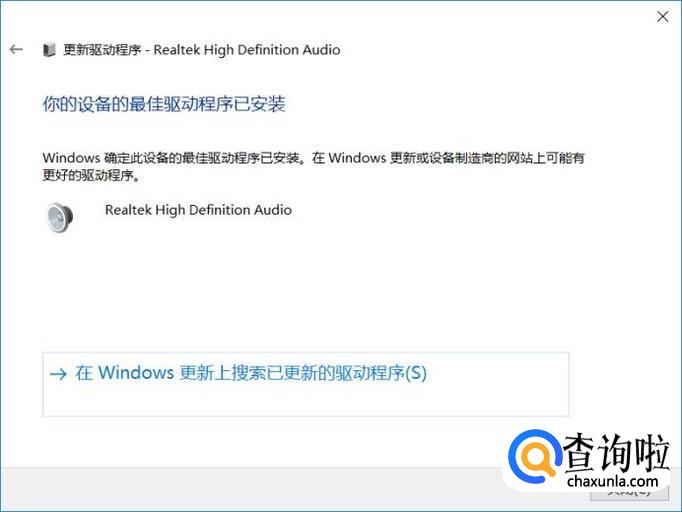Click the 查询啦 Chinese watermark text

tap(615, 452)
